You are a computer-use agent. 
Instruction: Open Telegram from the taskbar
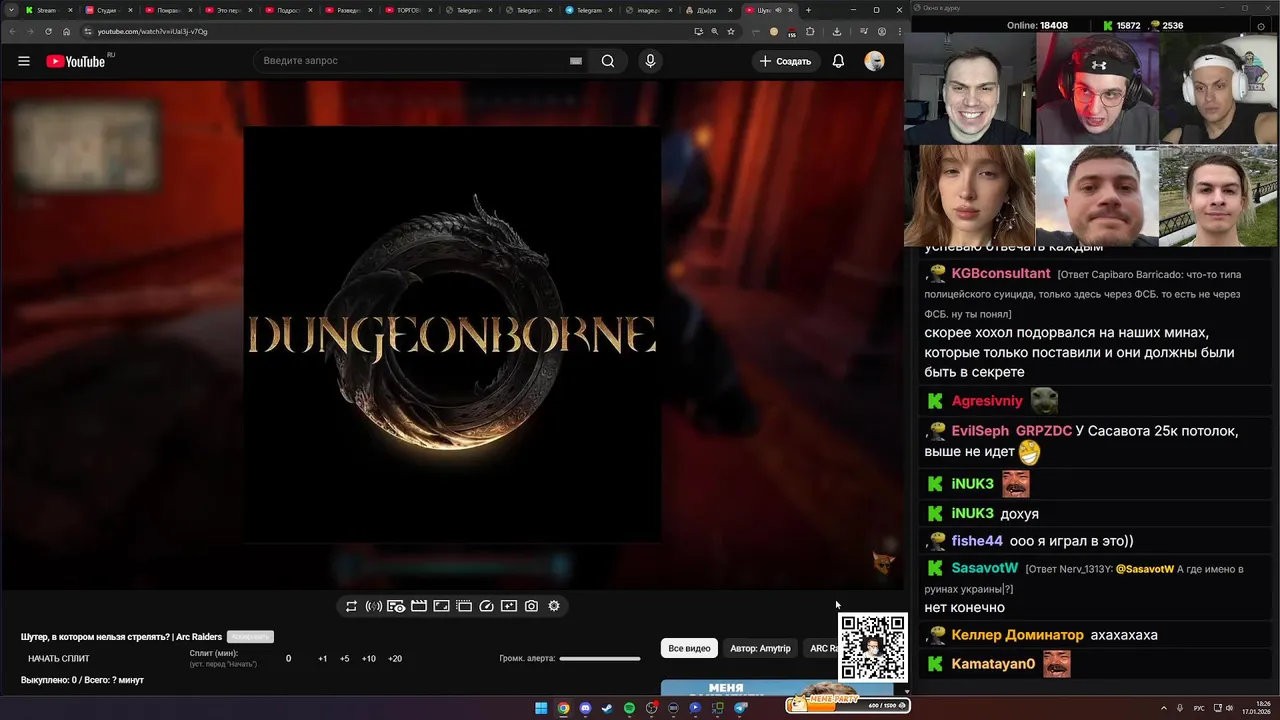pyautogui.click(x=741, y=708)
